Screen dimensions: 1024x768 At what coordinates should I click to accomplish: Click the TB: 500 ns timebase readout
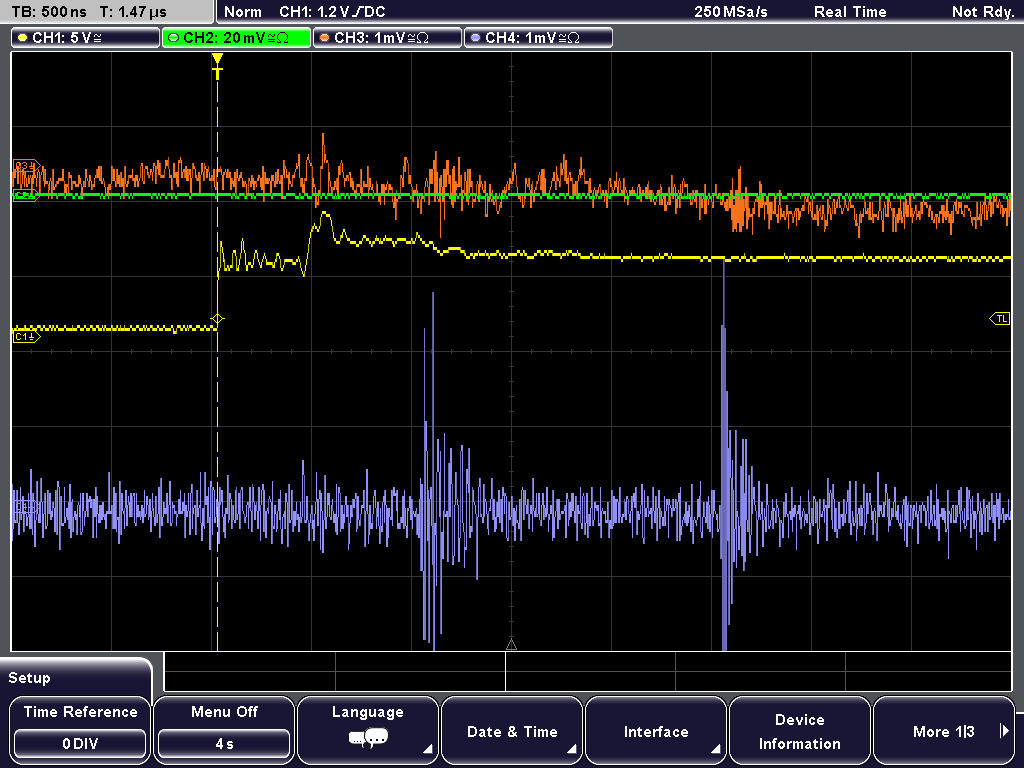pyautogui.click(x=50, y=12)
